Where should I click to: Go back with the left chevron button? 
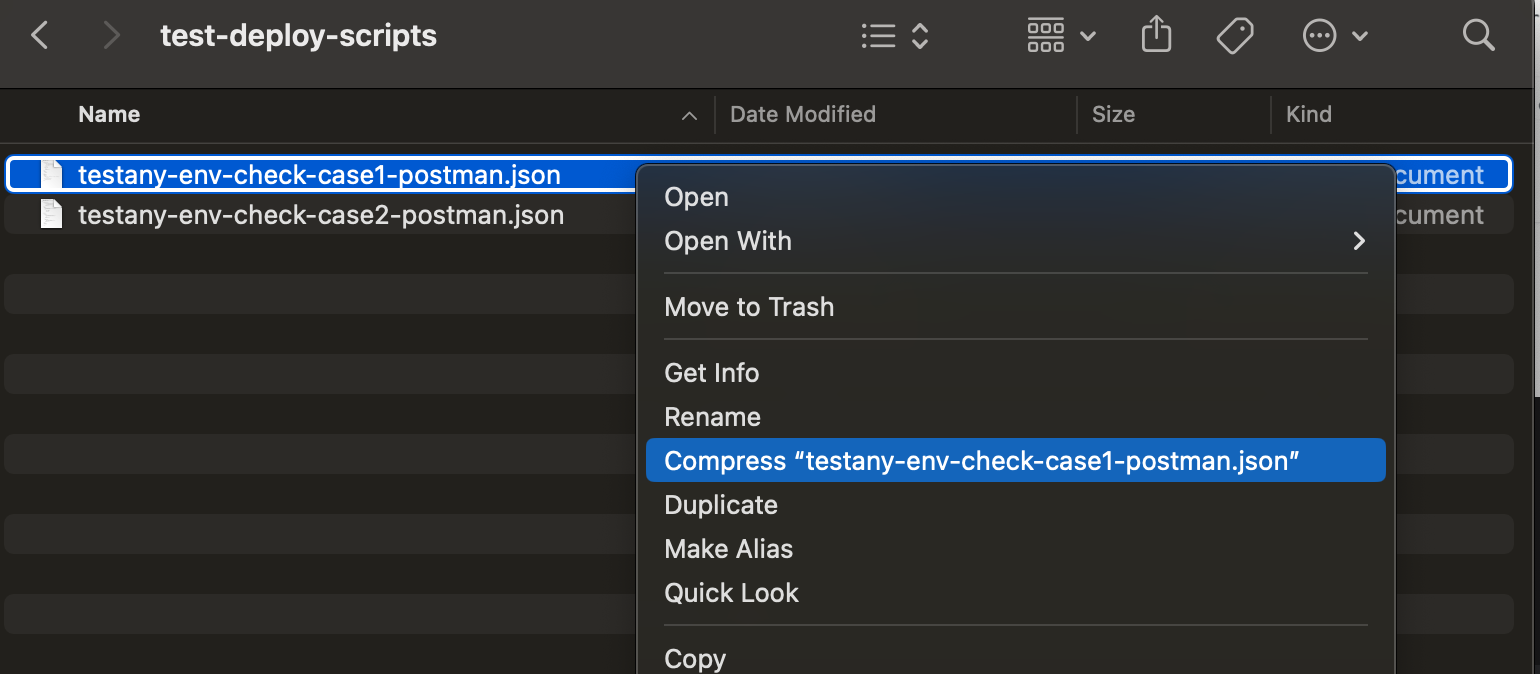click(40, 36)
